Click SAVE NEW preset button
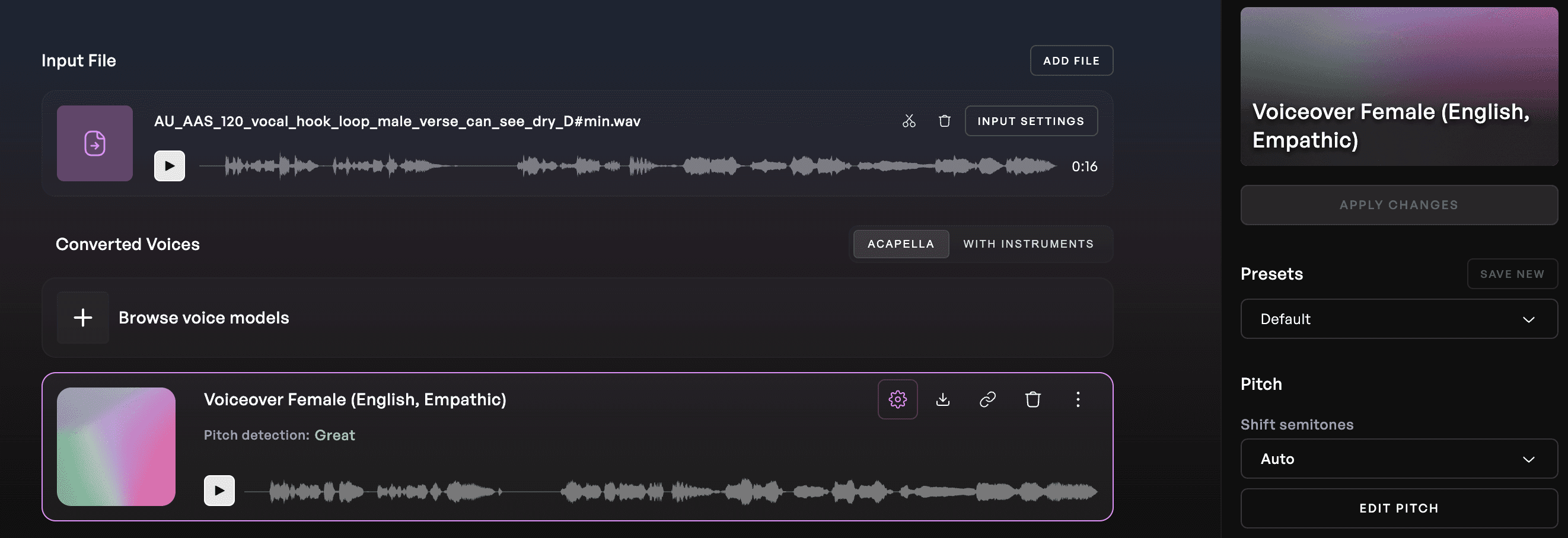 (1512, 274)
